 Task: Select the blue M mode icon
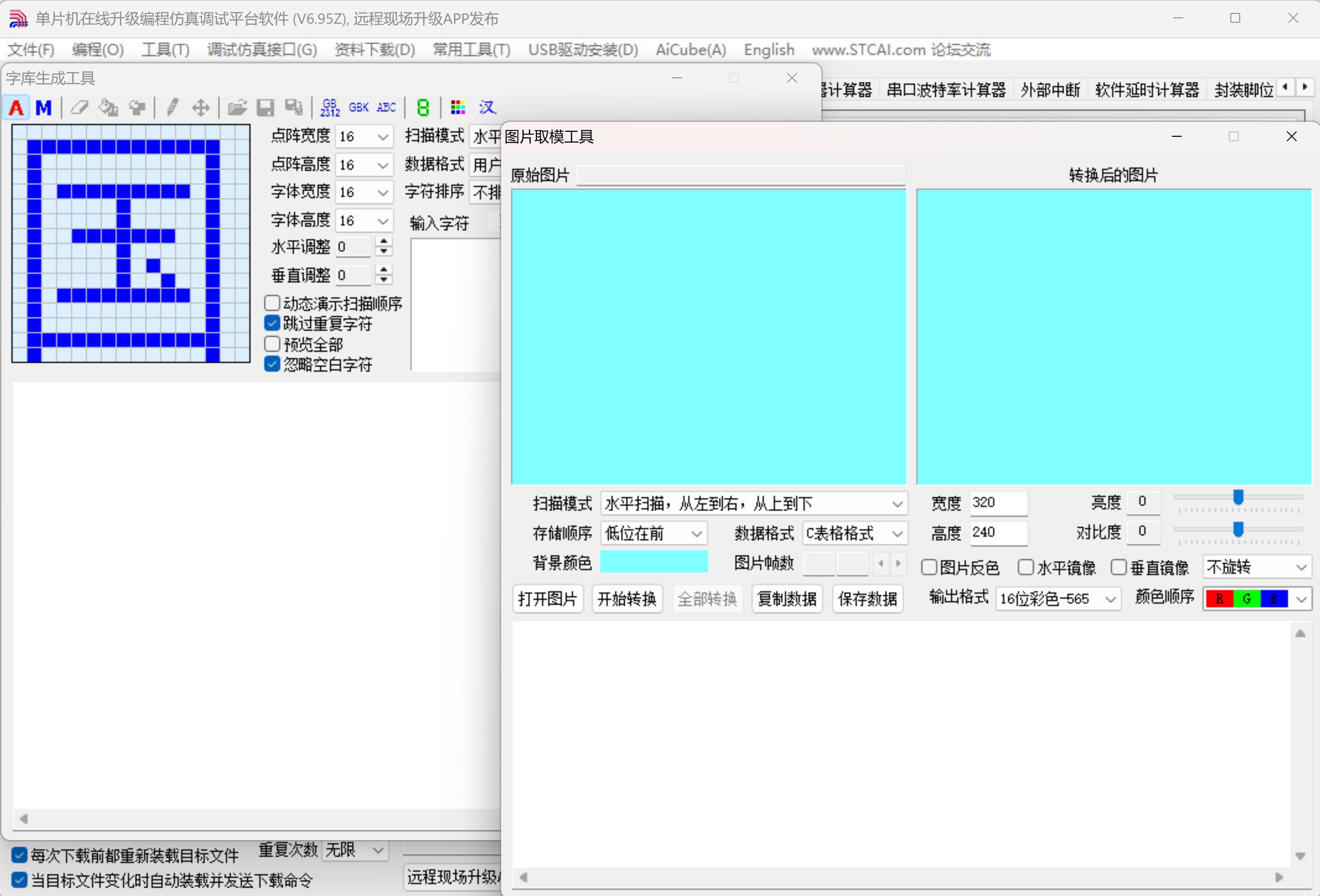[x=43, y=108]
